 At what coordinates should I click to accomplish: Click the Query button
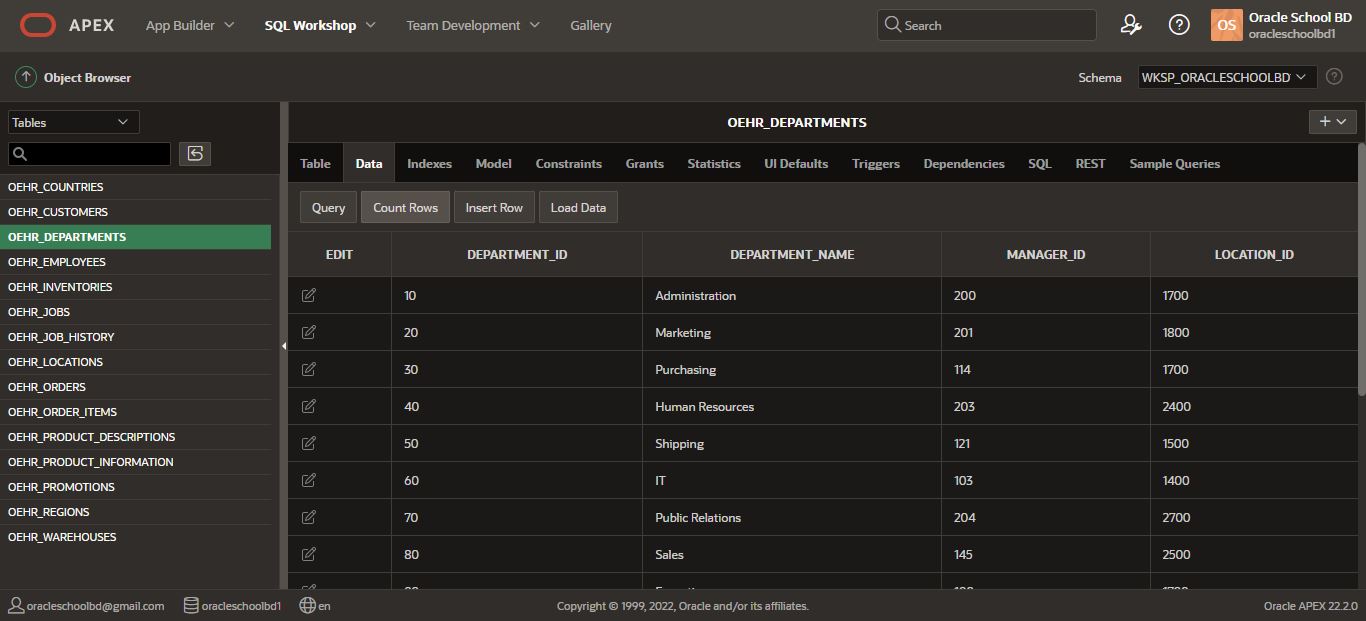coord(328,207)
